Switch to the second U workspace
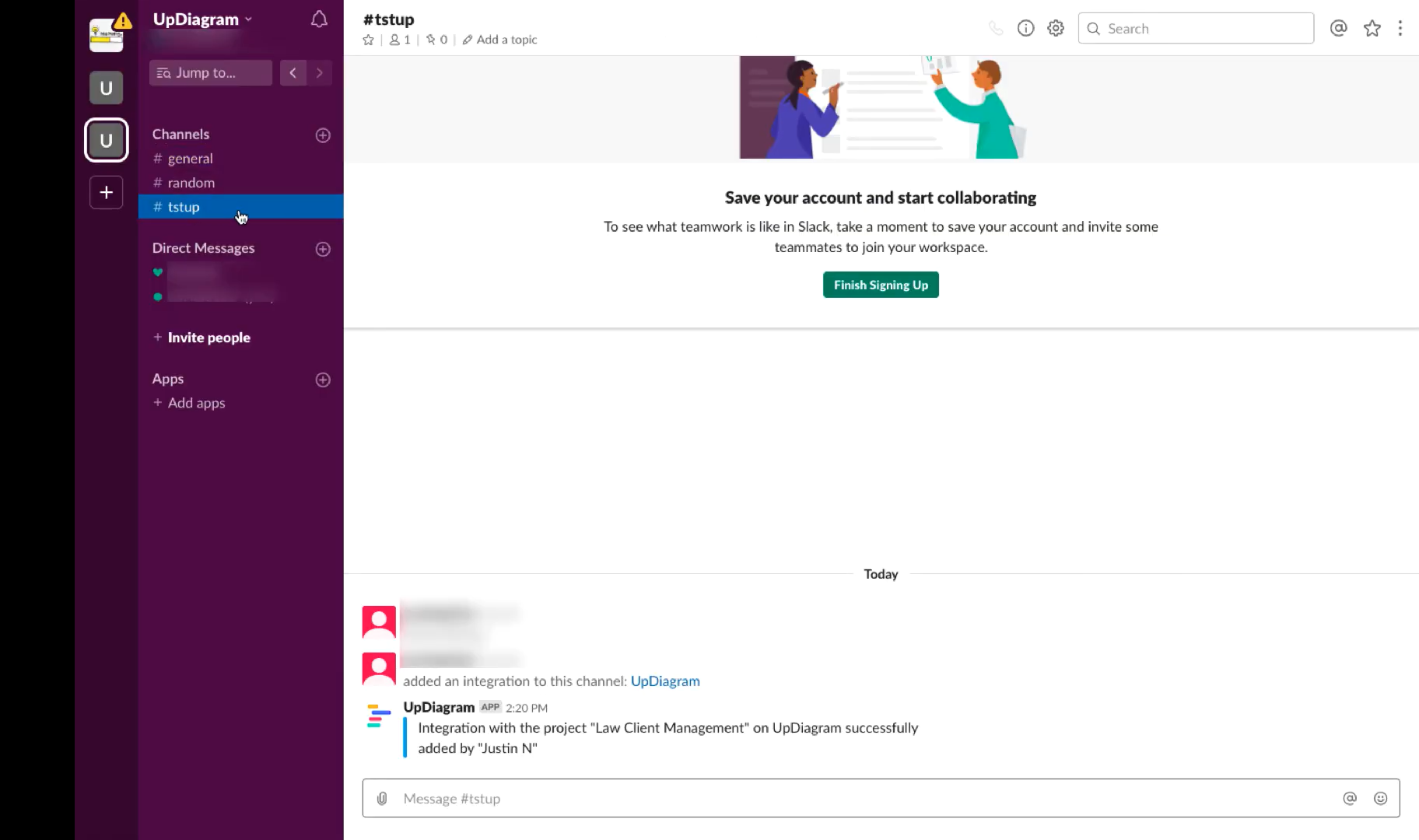This screenshot has height=840, width=1419. tap(107, 88)
